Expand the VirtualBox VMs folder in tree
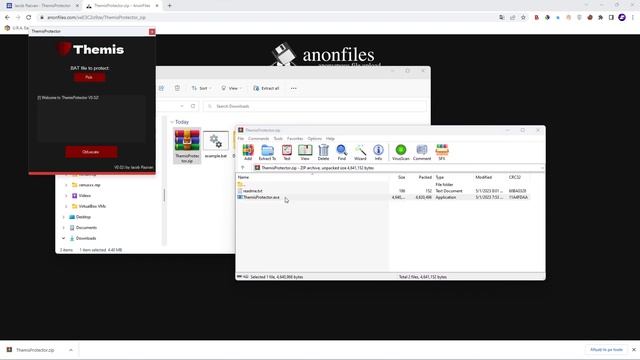The width and height of the screenshot is (640, 360). tap(66, 207)
